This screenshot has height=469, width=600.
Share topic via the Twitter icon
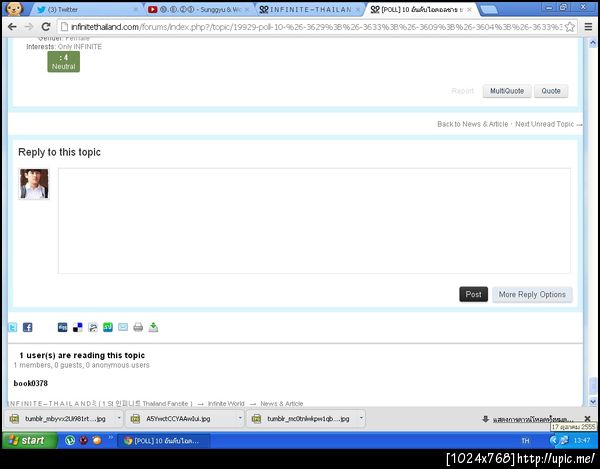click(x=13, y=327)
